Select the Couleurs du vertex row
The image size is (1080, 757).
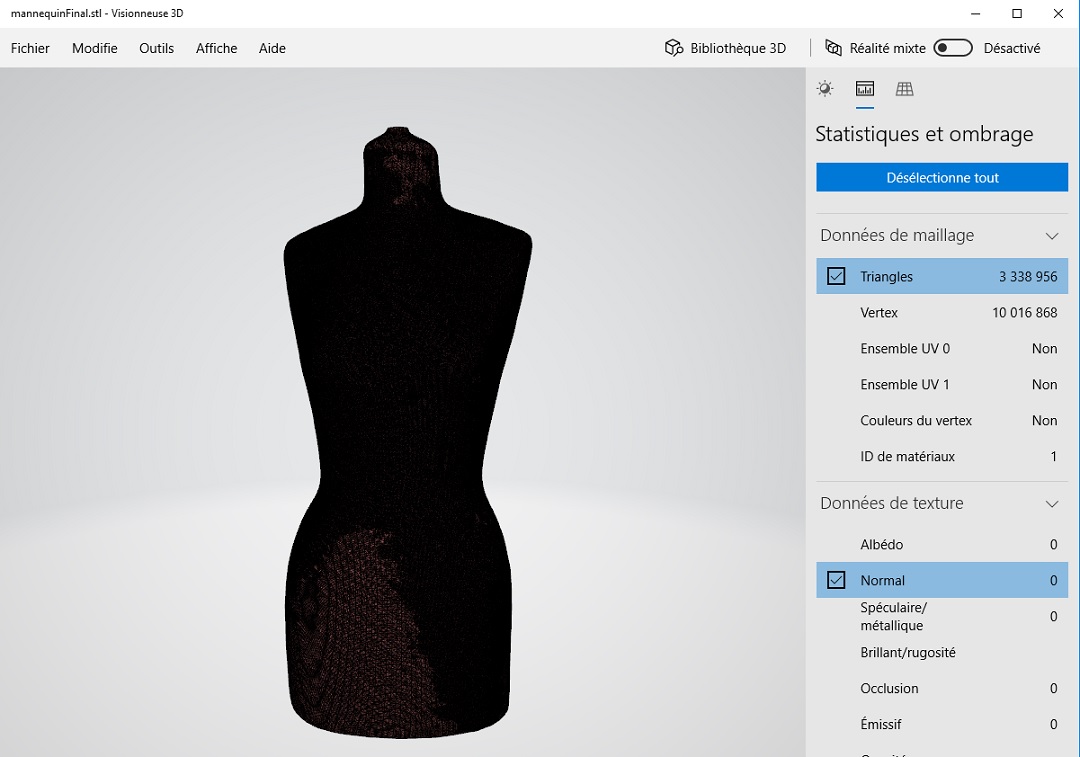click(x=942, y=420)
